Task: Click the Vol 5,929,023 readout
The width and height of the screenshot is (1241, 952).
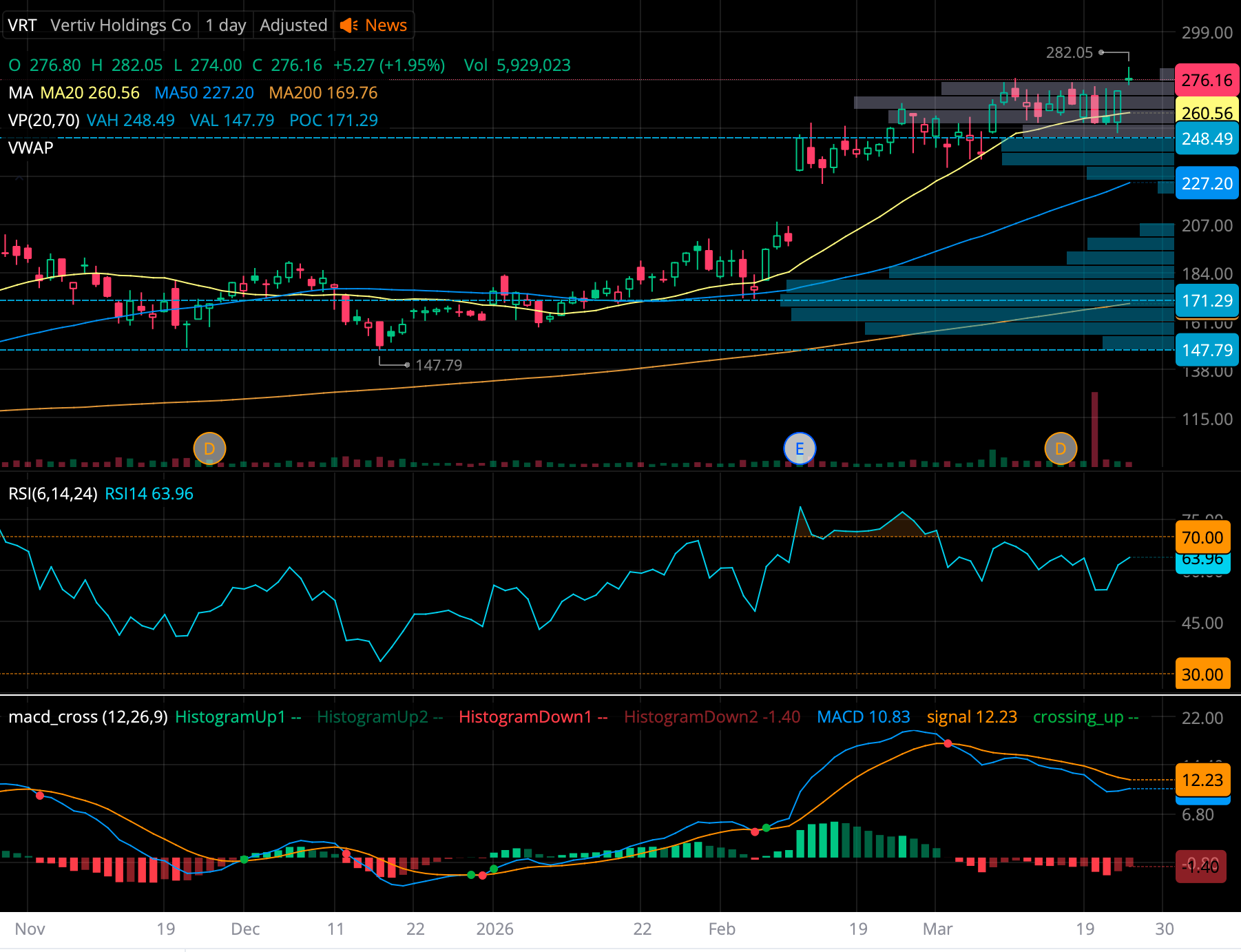Action: point(517,65)
